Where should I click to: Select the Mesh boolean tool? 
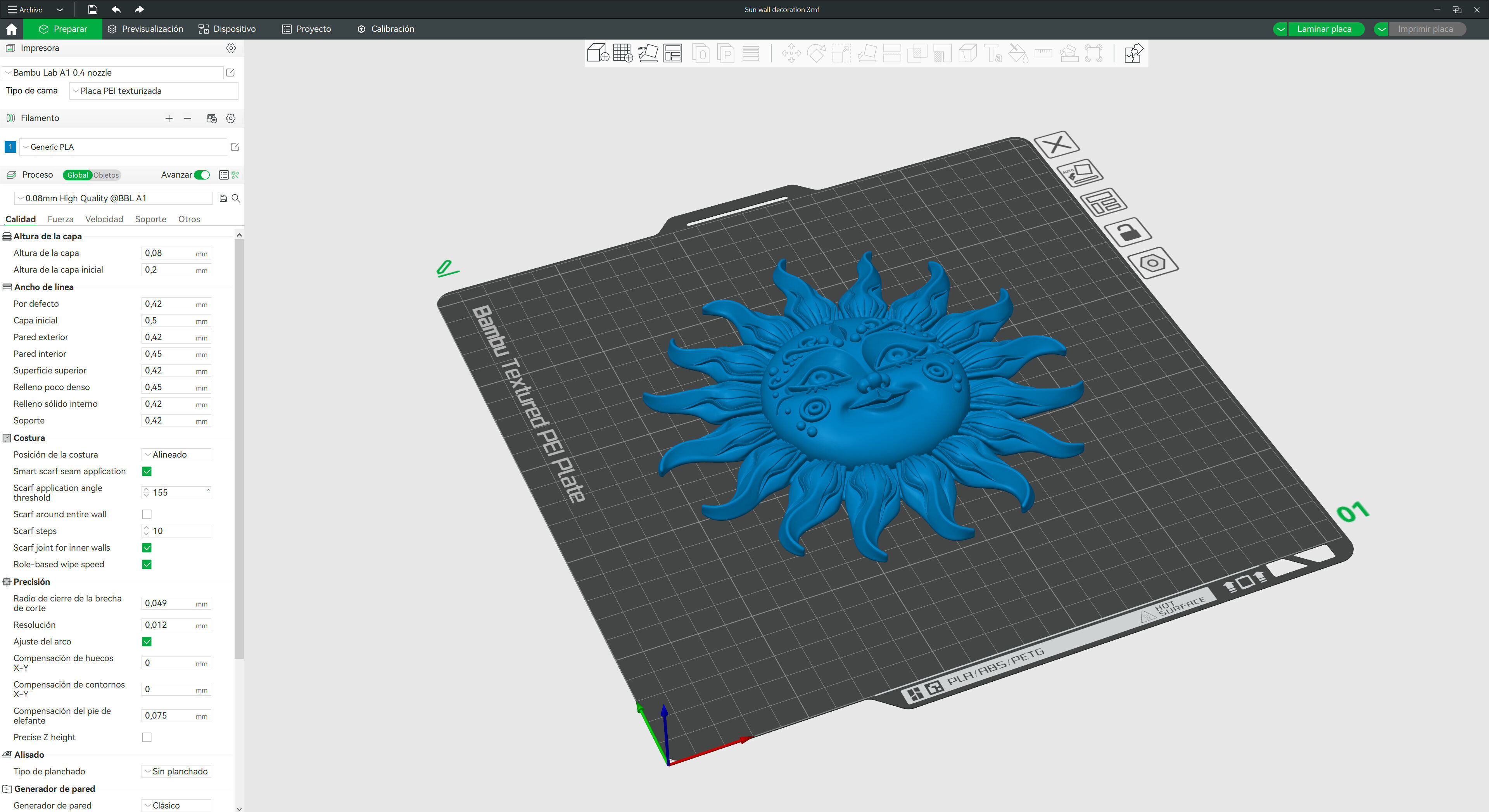tap(917, 54)
